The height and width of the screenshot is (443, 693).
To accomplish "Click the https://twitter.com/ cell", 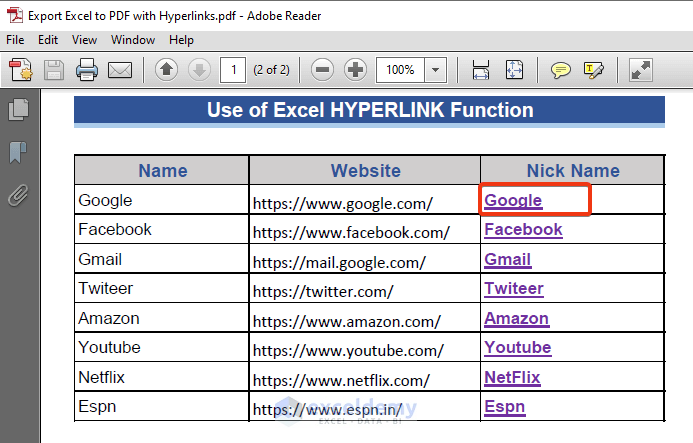I will tap(365, 288).
